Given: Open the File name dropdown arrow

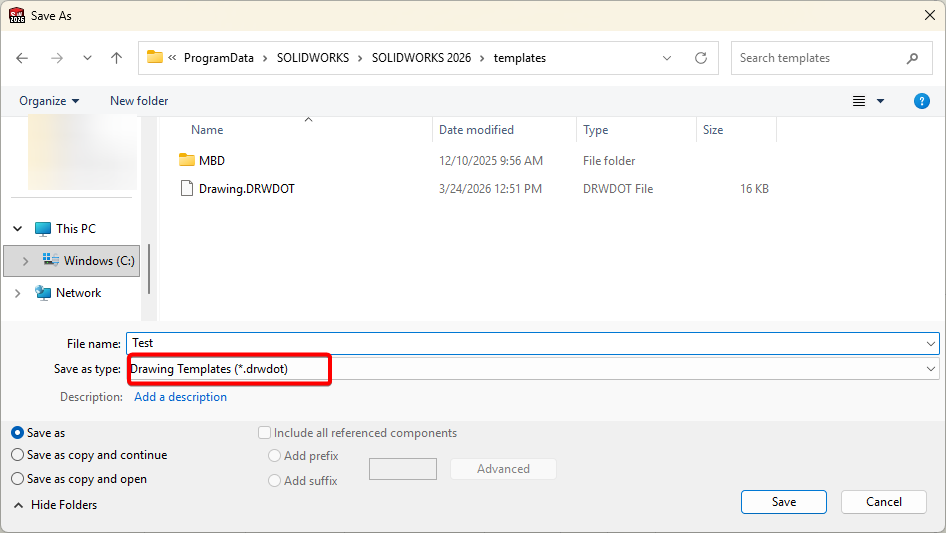Looking at the screenshot, I should 930,343.
